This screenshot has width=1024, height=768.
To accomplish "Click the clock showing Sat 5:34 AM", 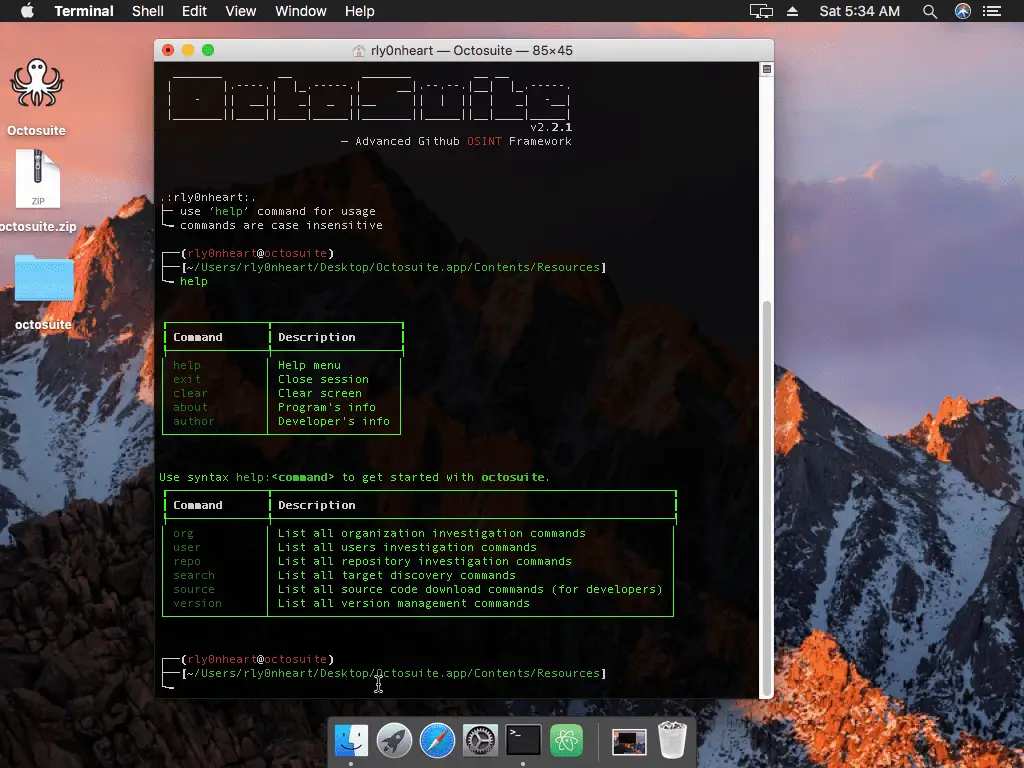I will tap(859, 11).
